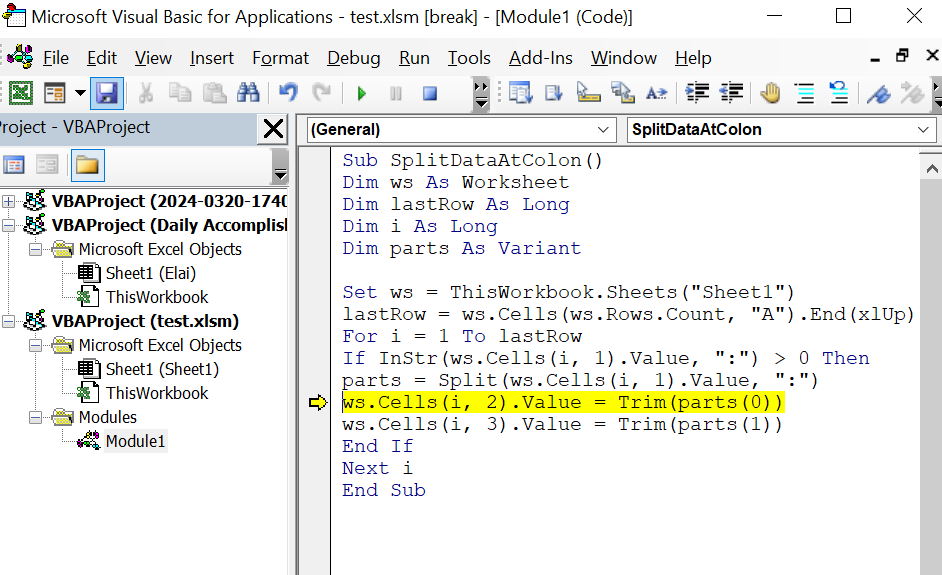Screen dimensions: 942x575
Task: Collapse VBAProject (Daily Accomplis node
Action: (x=8, y=225)
